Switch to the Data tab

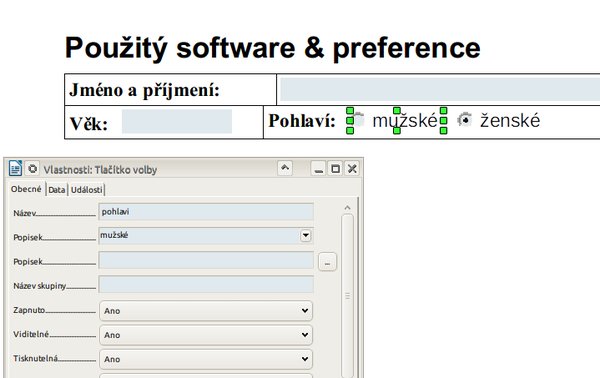(x=57, y=190)
